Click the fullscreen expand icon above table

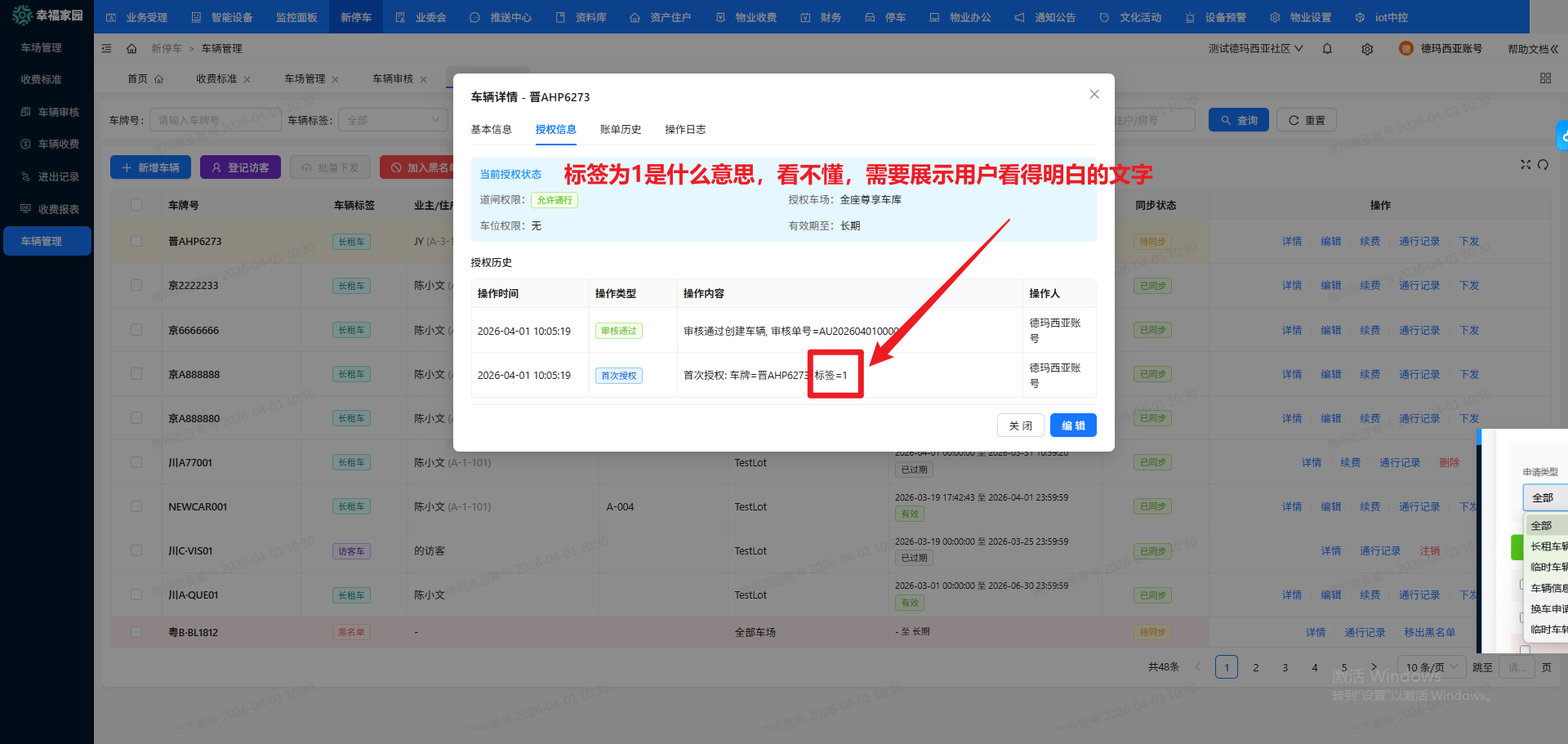tap(1525, 164)
